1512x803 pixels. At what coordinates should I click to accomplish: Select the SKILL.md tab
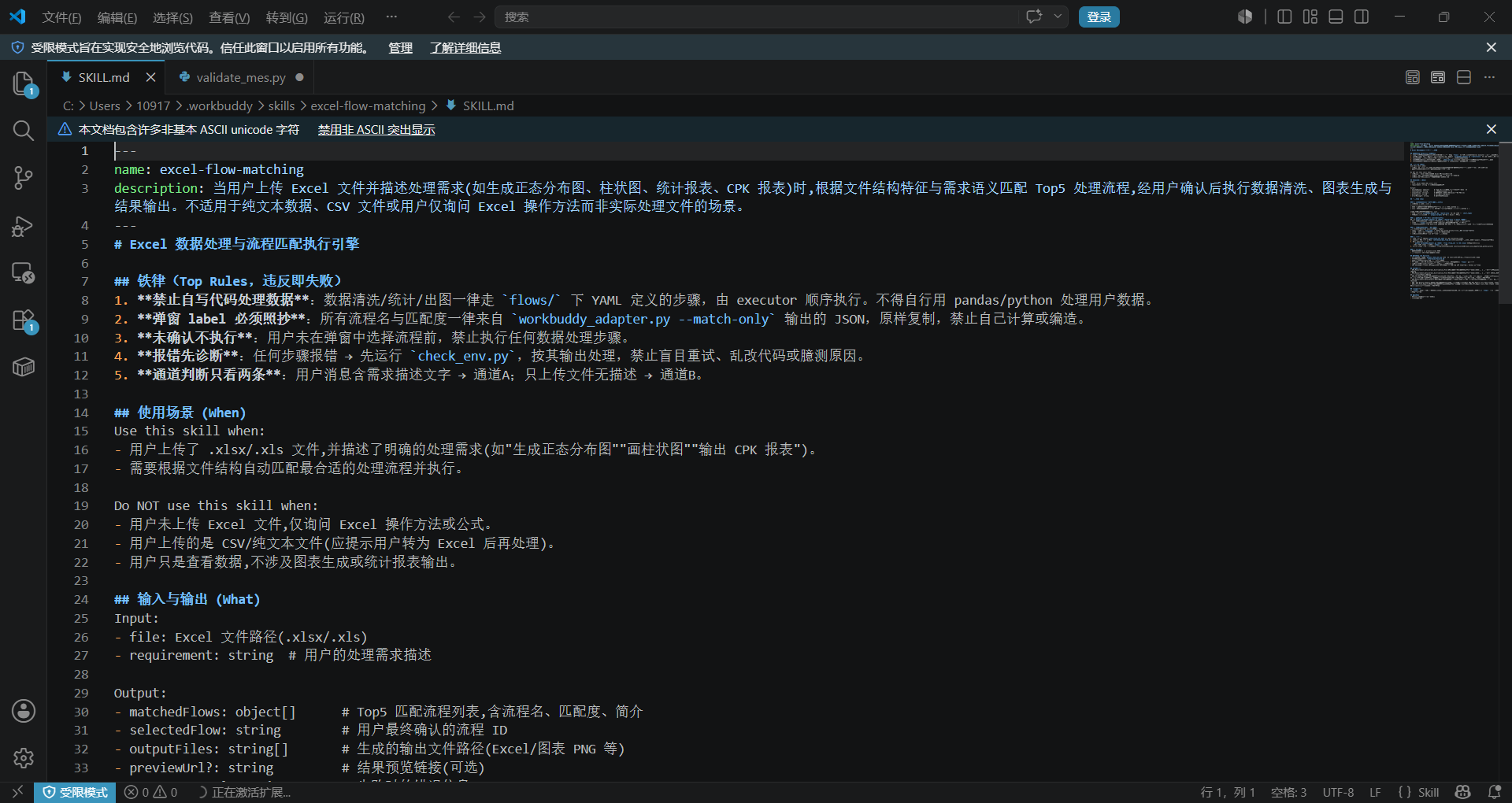click(104, 77)
